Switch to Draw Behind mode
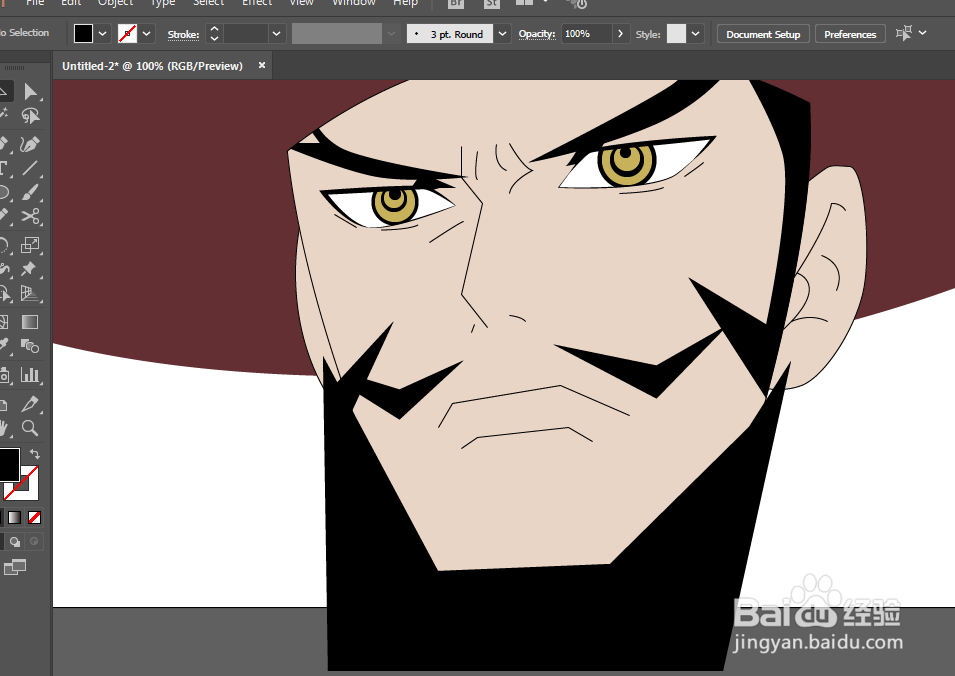The height and width of the screenshot is (676, 955). coord(15,541)
